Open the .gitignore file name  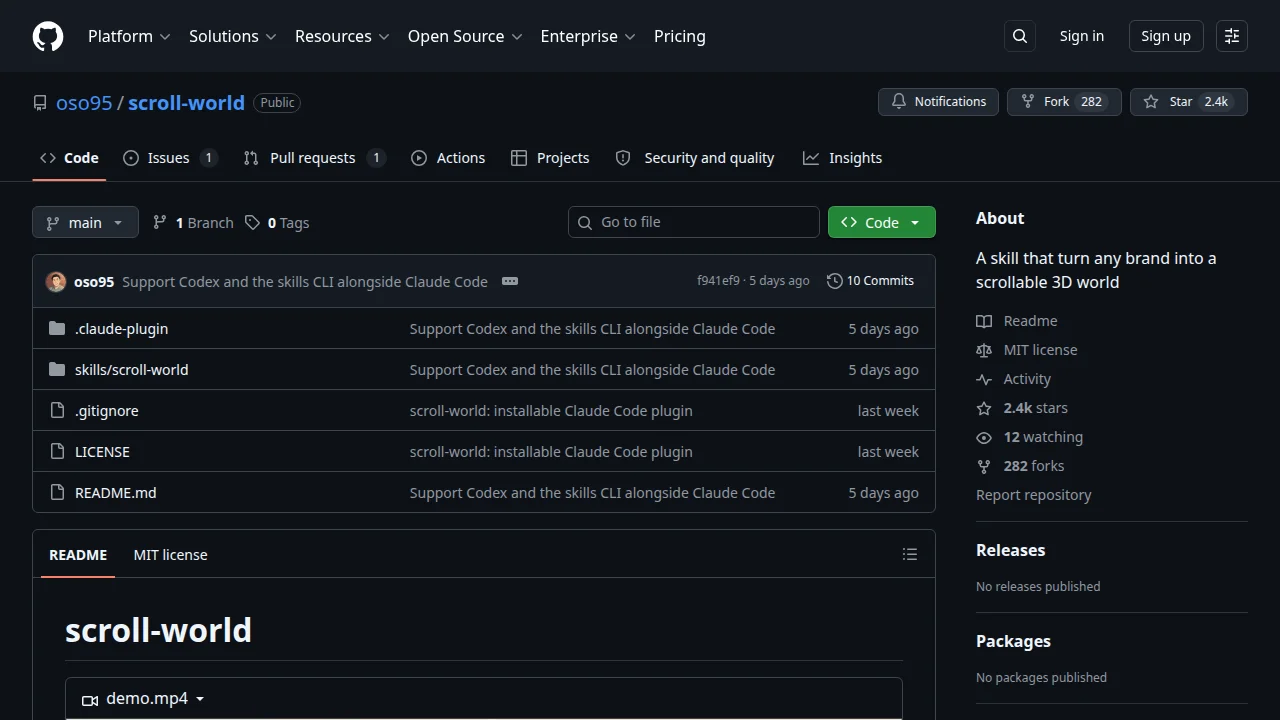[x=107, y=410]
